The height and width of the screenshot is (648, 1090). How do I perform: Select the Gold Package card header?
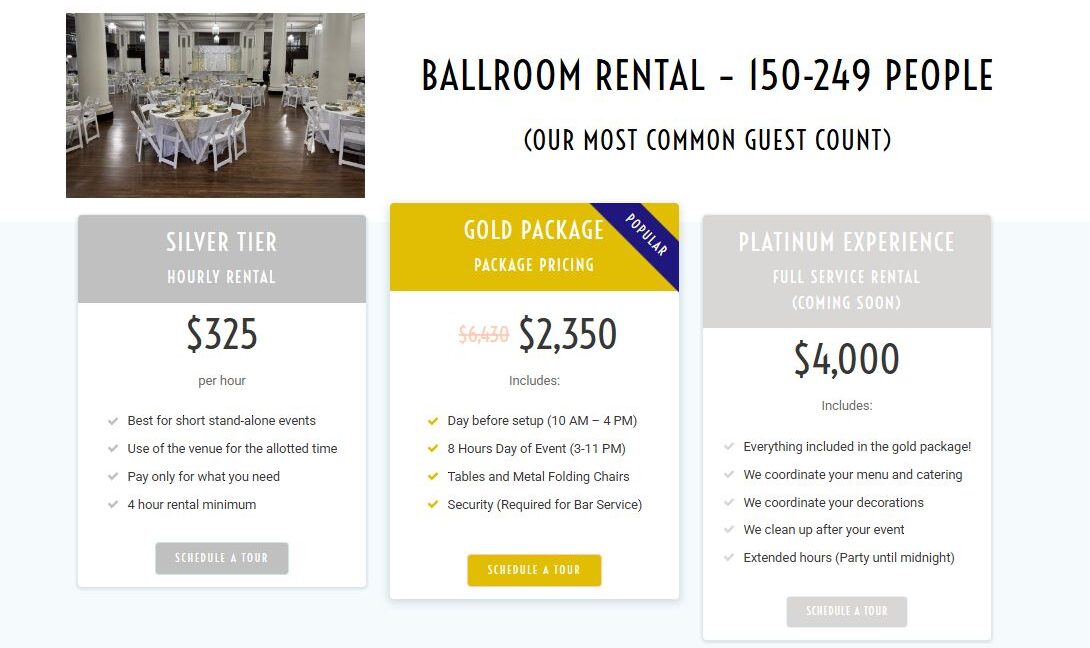534,247
